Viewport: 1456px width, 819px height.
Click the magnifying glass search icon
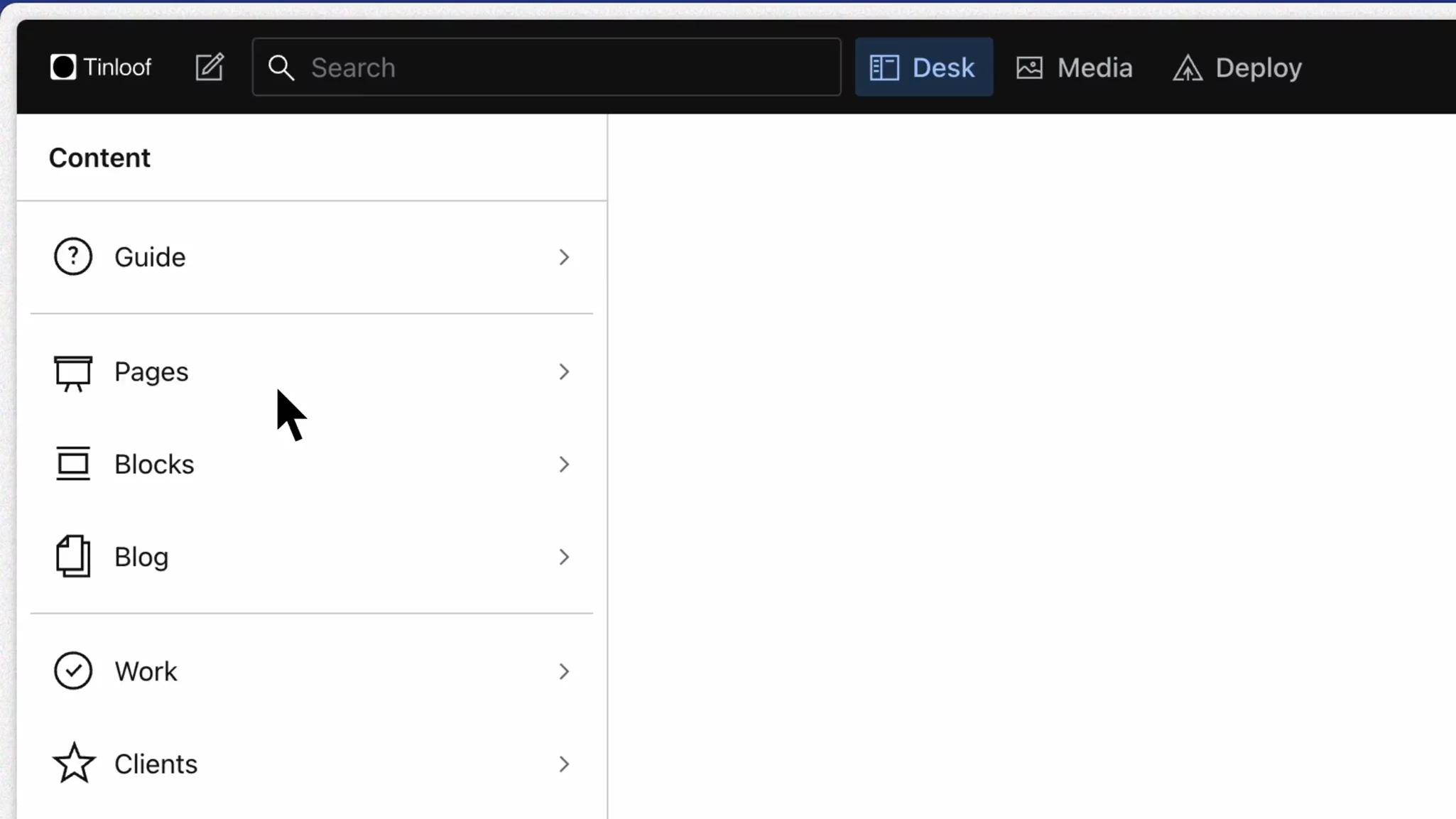281,67
